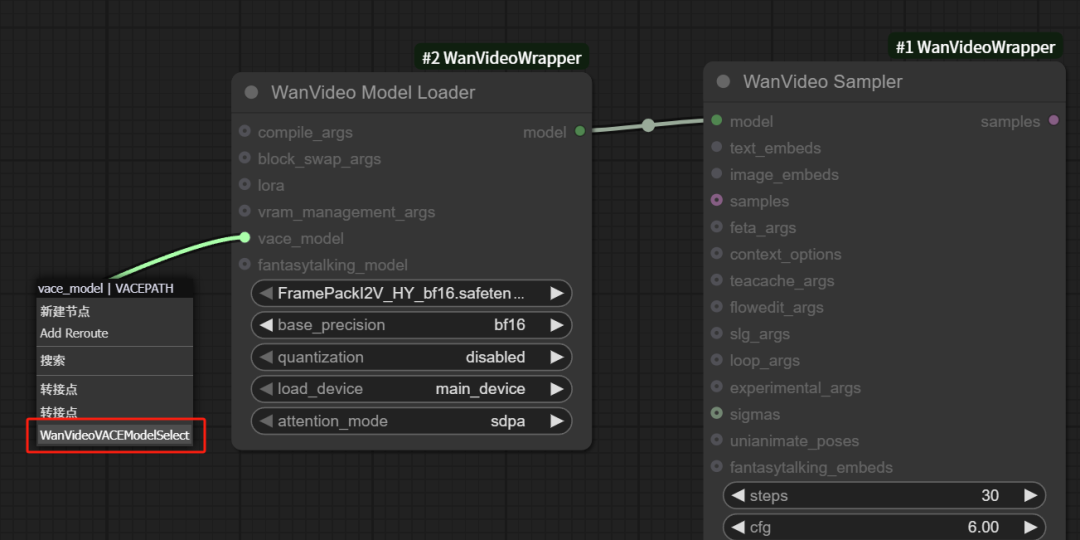Choose Add Reroute in the context menu
1080x540 pixels.
[74, 333]
